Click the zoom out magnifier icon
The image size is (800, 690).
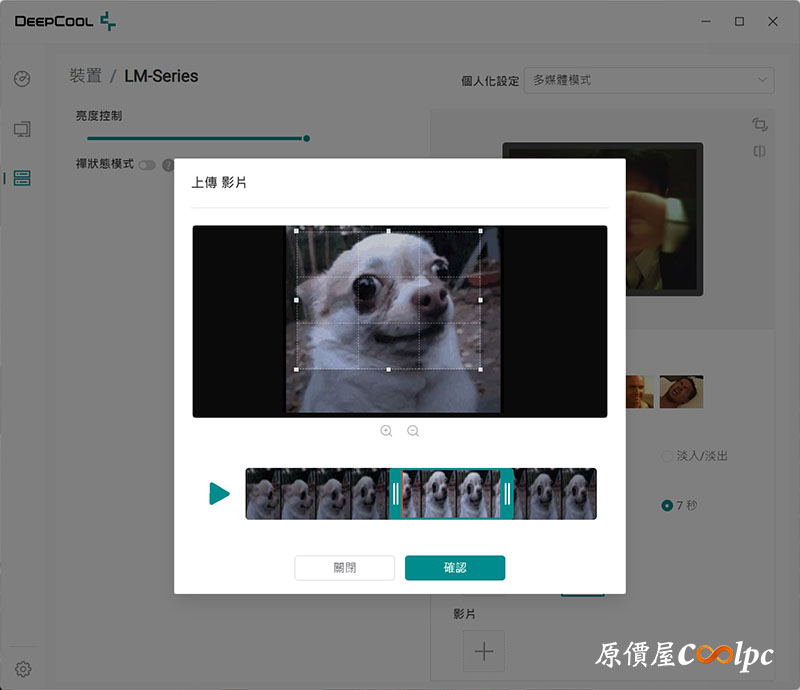pyautogui.click(x=413, y=431)
